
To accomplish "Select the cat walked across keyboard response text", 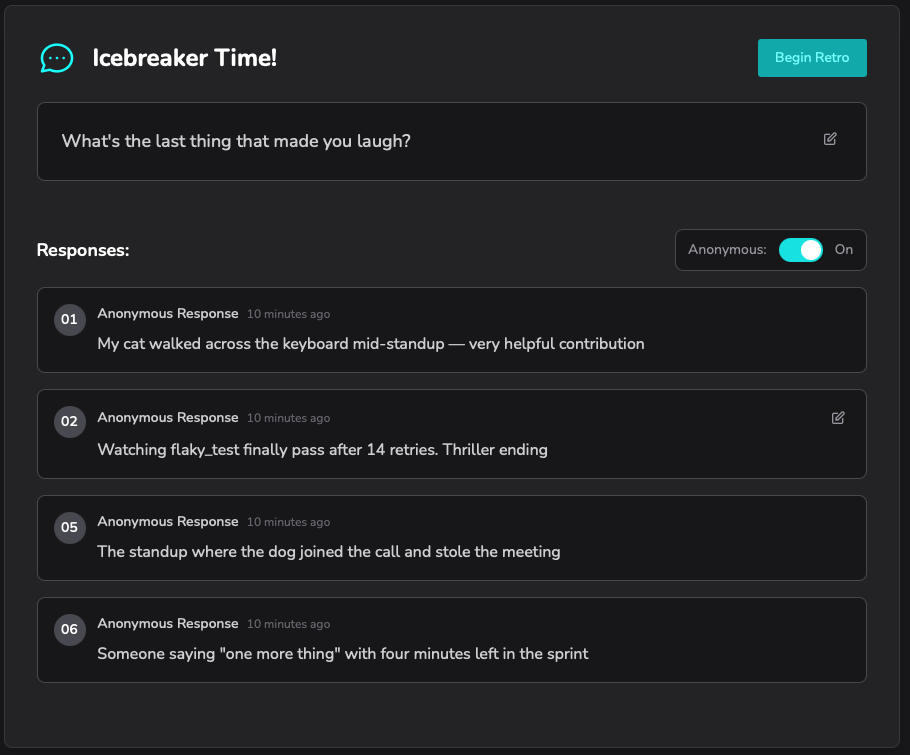I will tap(371, 344).
